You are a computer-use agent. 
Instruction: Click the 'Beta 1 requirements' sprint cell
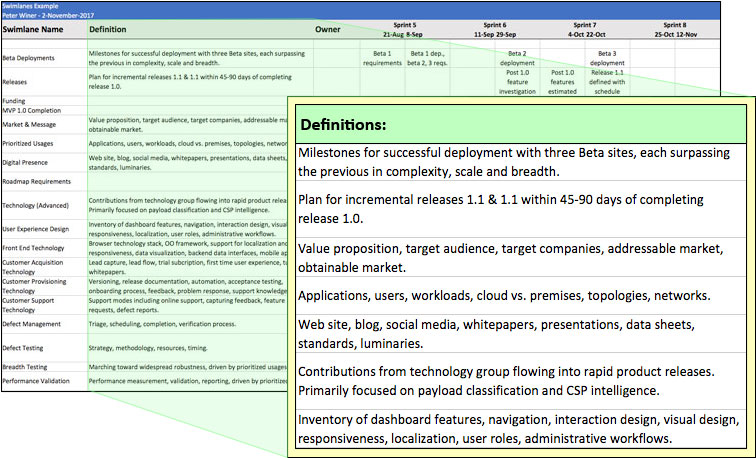tap(382, 58)
